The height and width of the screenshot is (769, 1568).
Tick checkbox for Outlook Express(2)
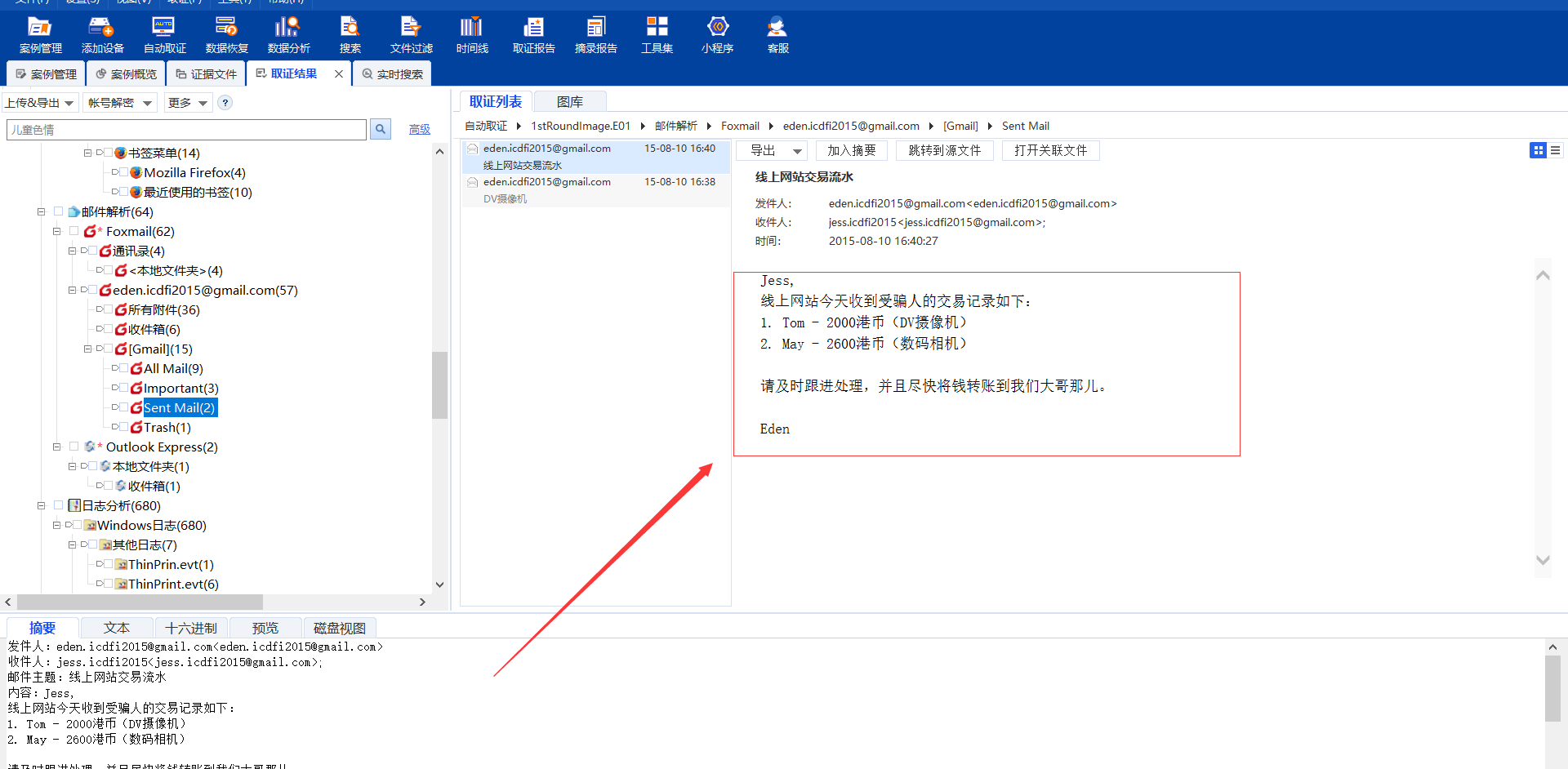[x=73, y=447]
